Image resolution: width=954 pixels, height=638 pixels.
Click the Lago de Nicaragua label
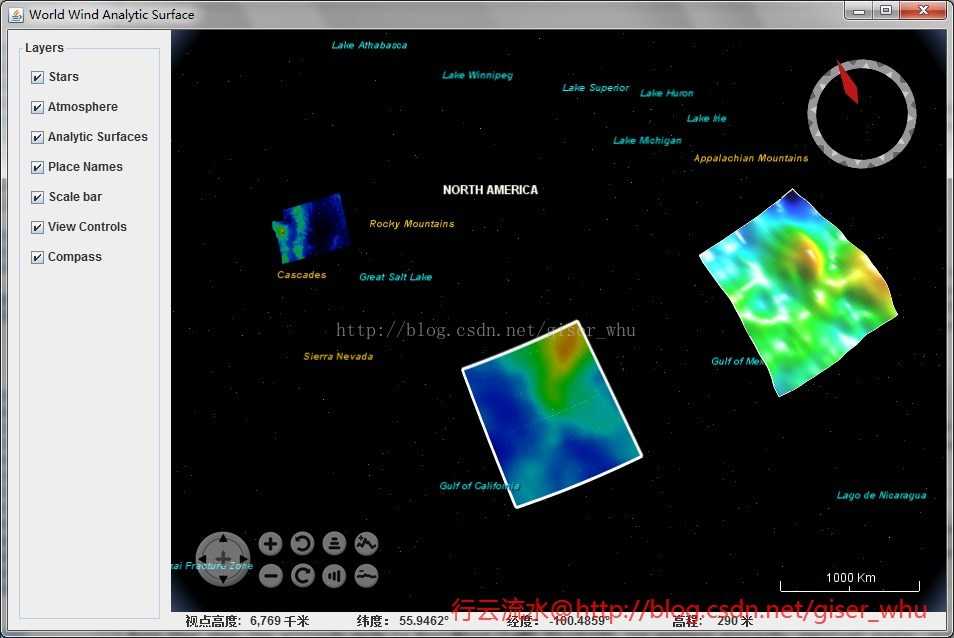pos(882,495)
